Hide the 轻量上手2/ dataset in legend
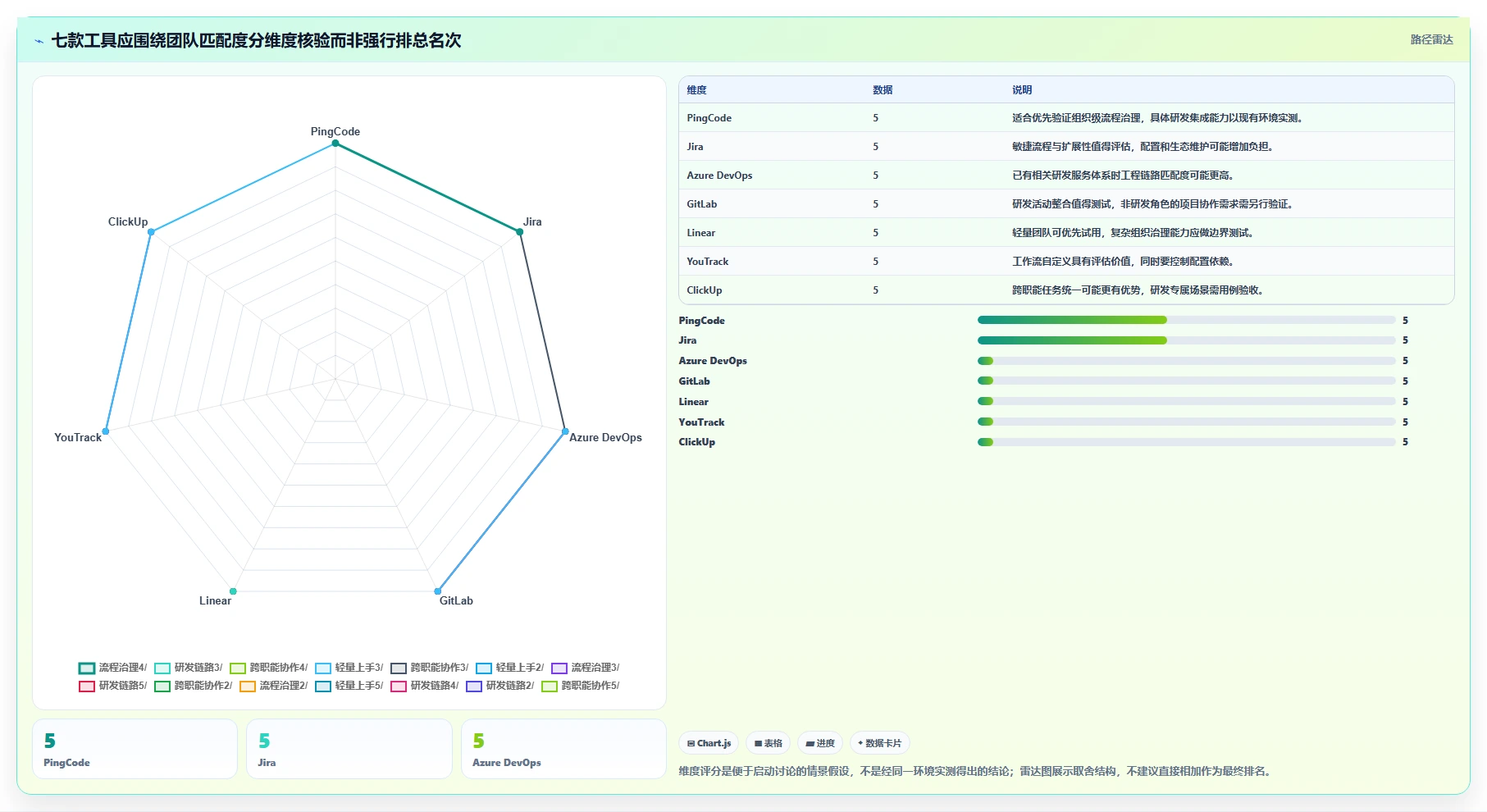Screen dimensions: 1487x812 (x=510, y=668)
